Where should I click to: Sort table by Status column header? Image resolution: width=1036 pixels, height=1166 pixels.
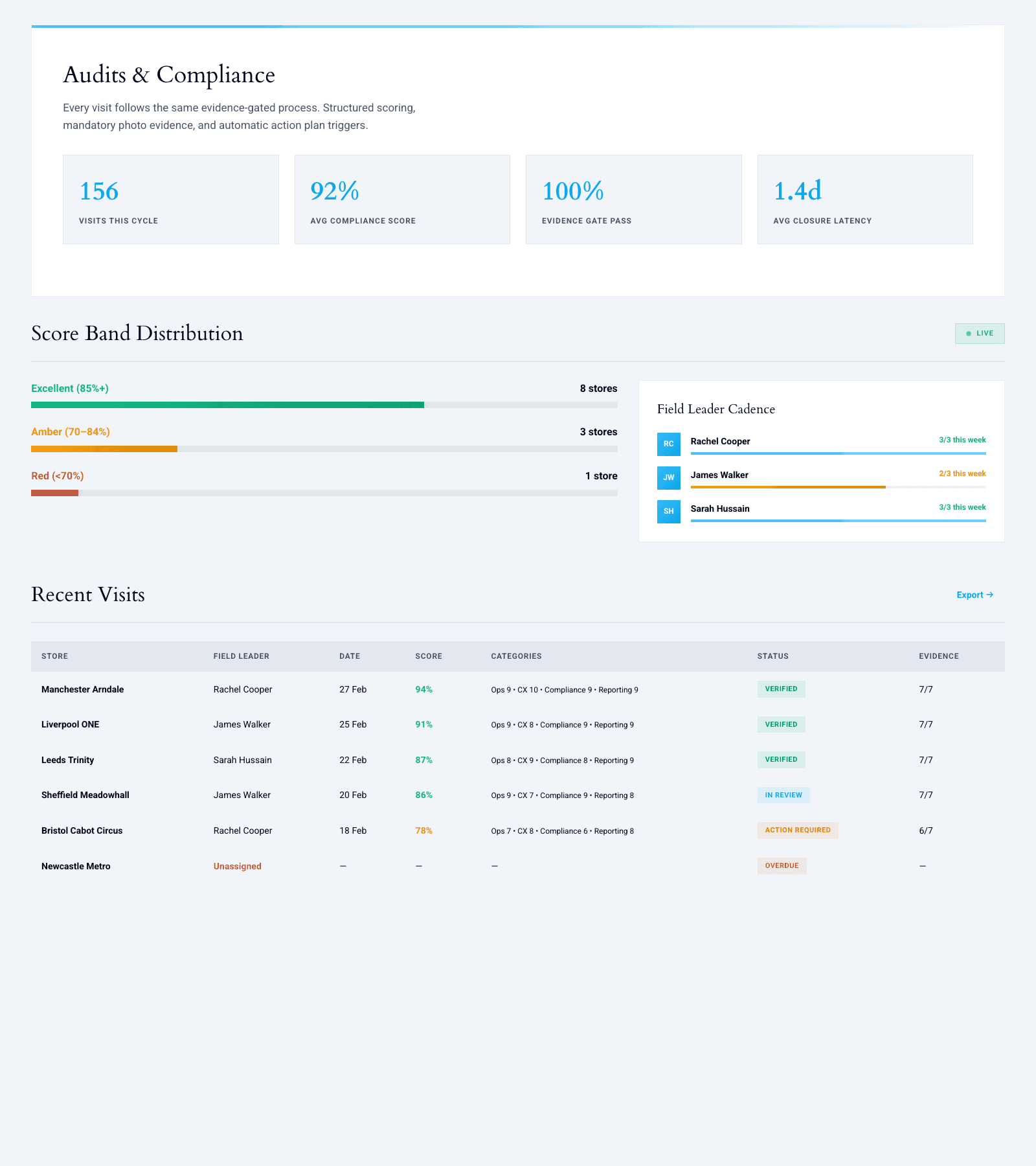pos(772,656)
